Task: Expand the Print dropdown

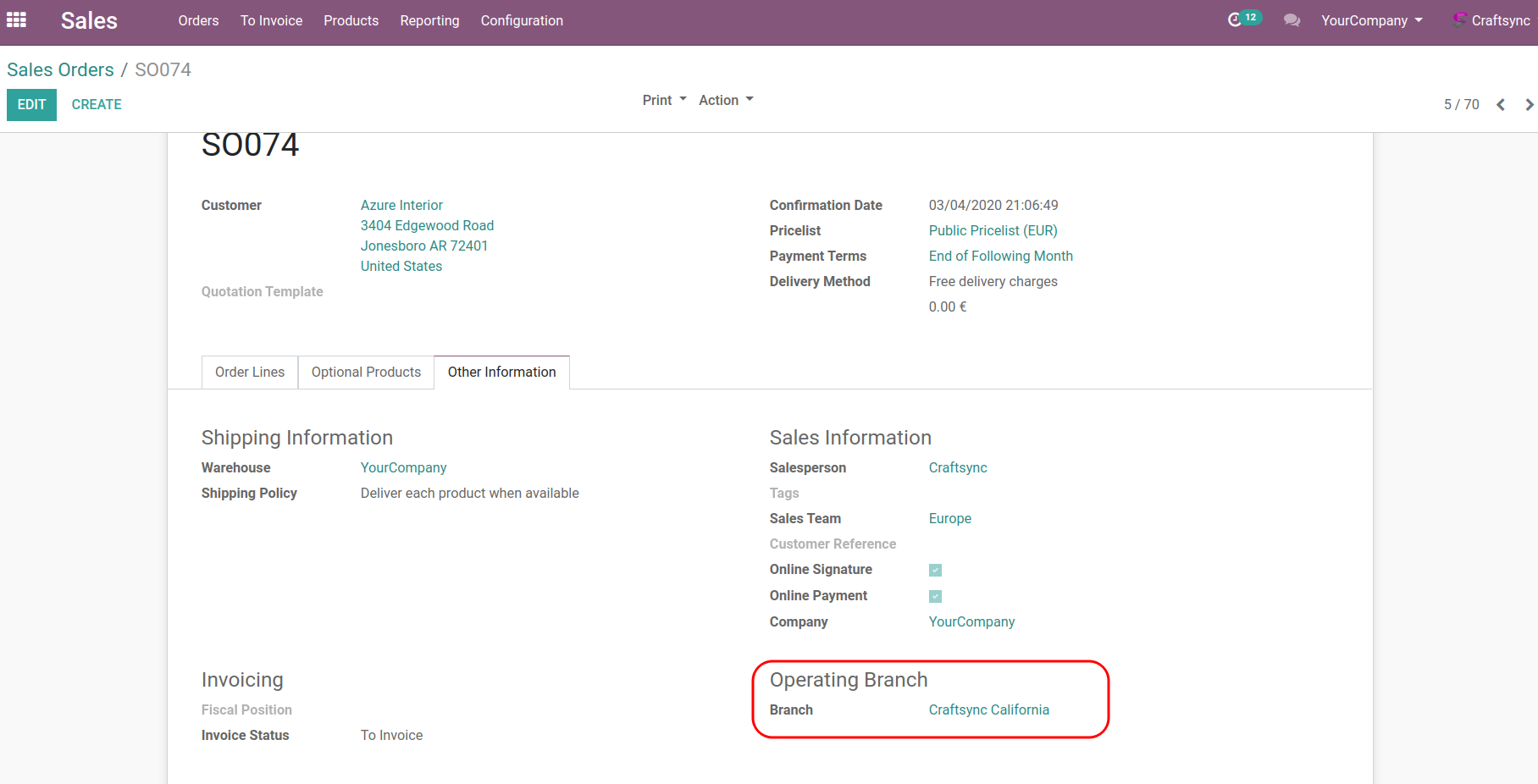Action: point(664,100)
